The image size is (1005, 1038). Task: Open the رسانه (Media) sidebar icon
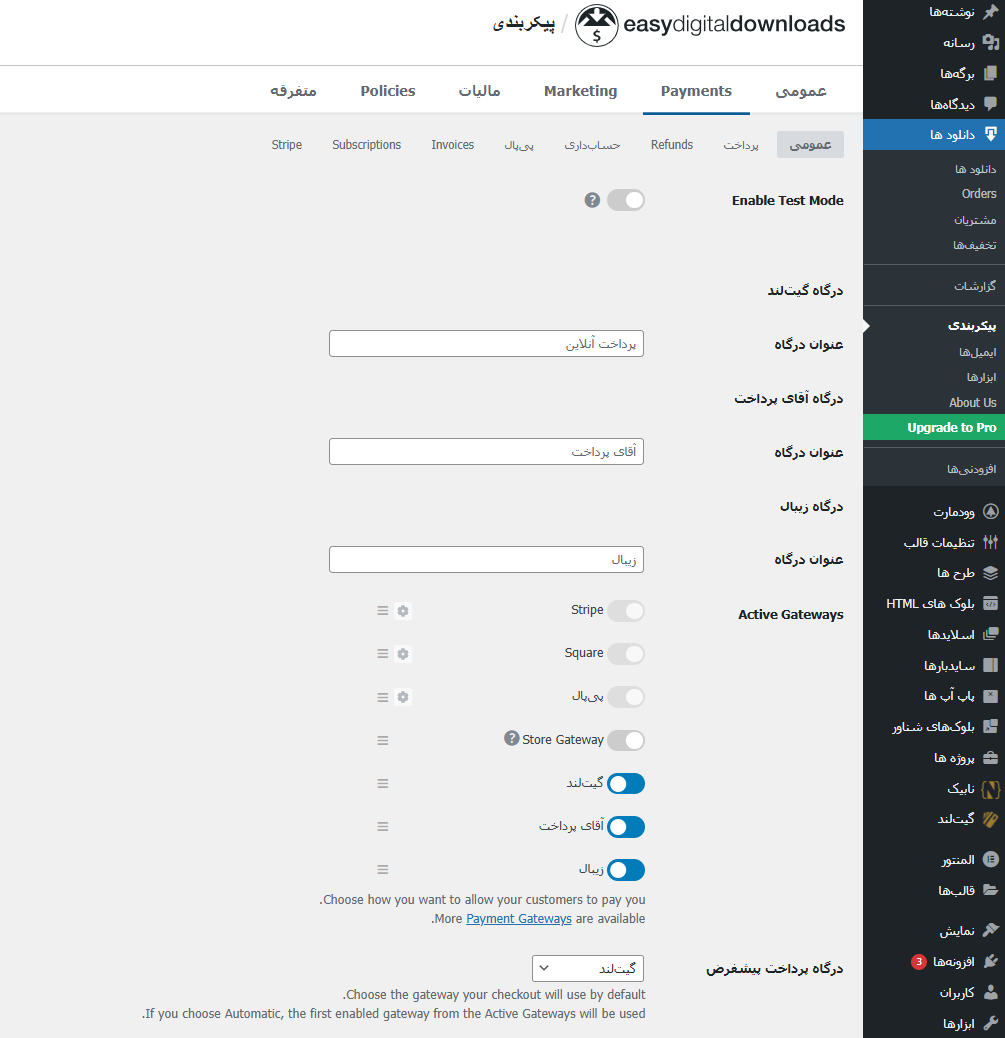point(991,43)
